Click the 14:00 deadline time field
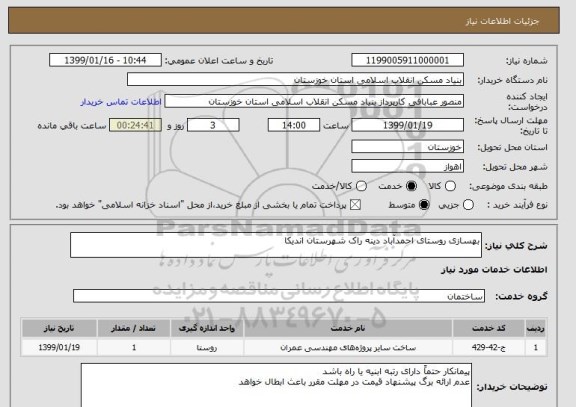 (294, 125)
